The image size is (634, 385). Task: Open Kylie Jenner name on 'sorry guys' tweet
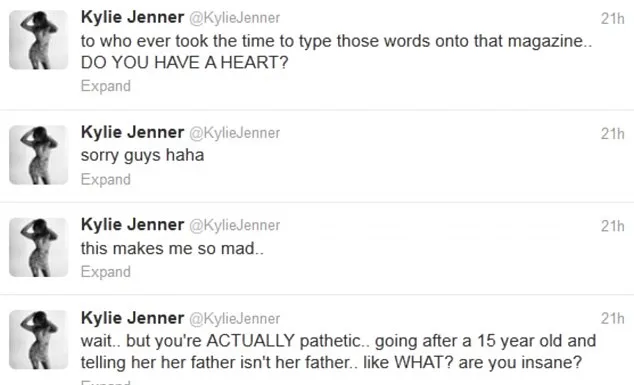tap(132, 132)
